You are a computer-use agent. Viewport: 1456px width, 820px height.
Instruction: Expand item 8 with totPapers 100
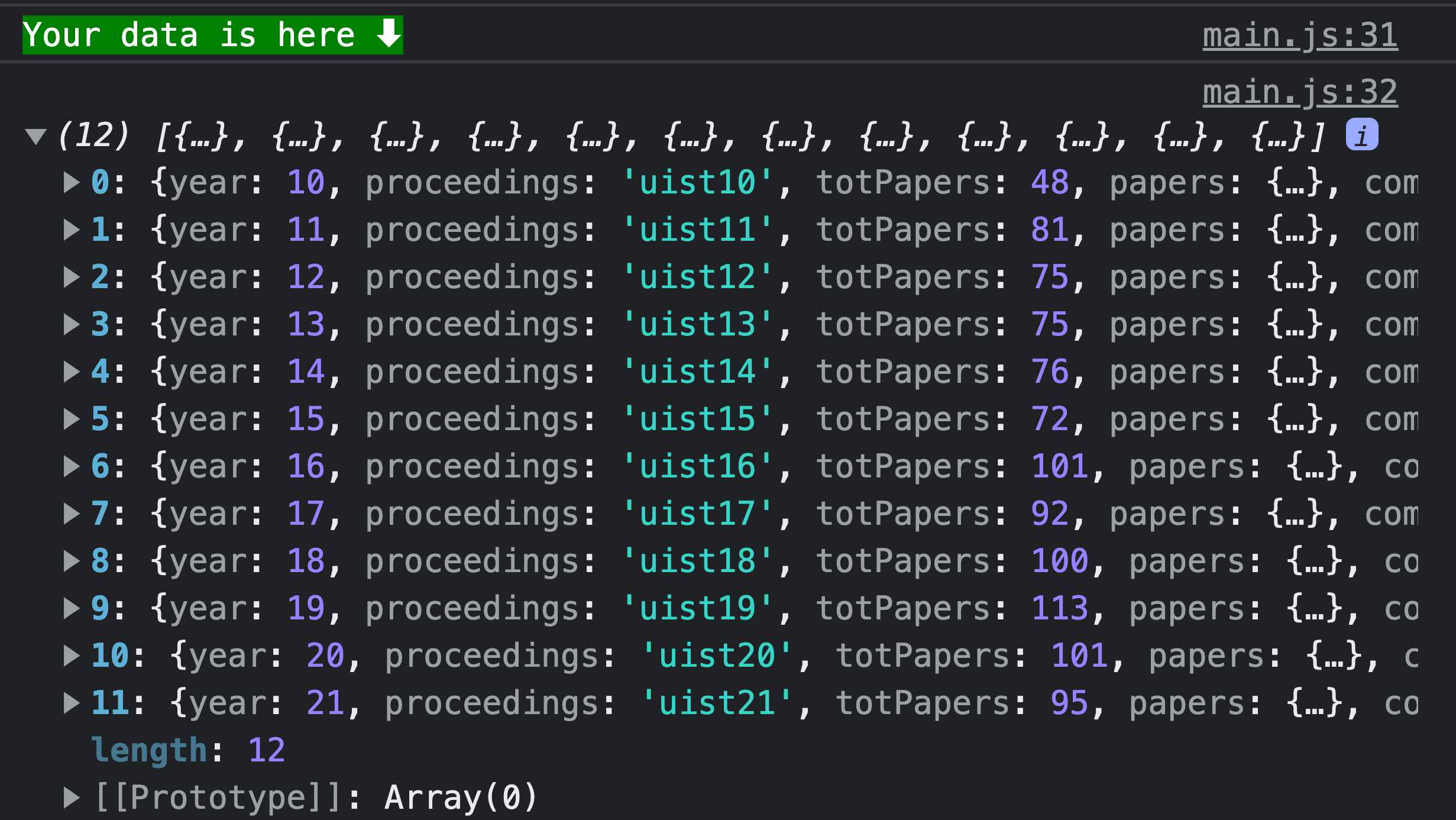click(x=71, y=561)
